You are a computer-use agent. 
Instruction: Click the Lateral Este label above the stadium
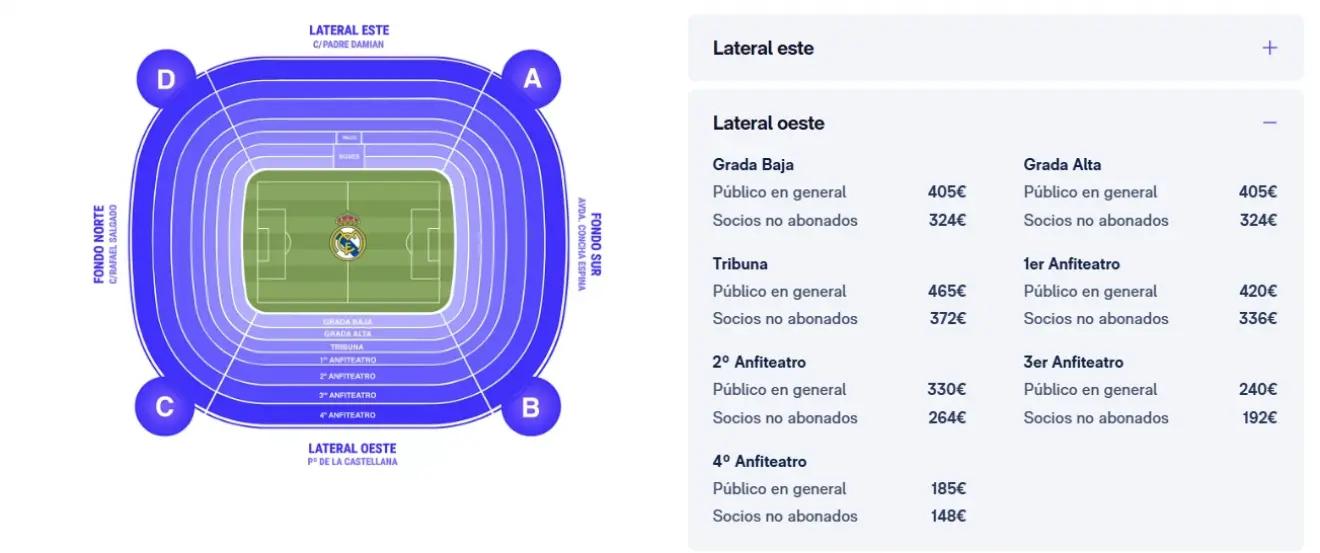[348, 31]
